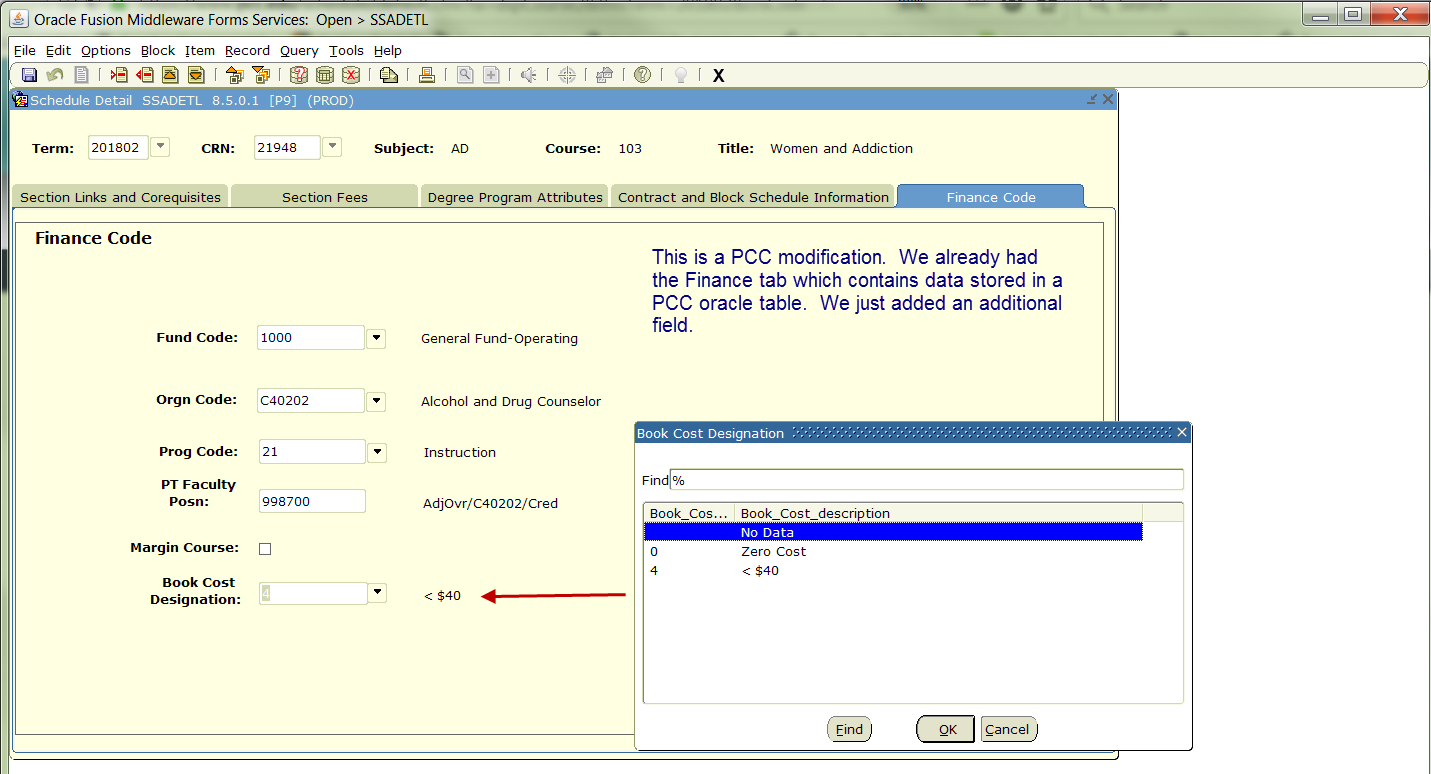Image resolution: width=1431 pixels, height=774 pixels.
Task: Switch to Degree Program Attributes tab
Action: click(515, 197)
